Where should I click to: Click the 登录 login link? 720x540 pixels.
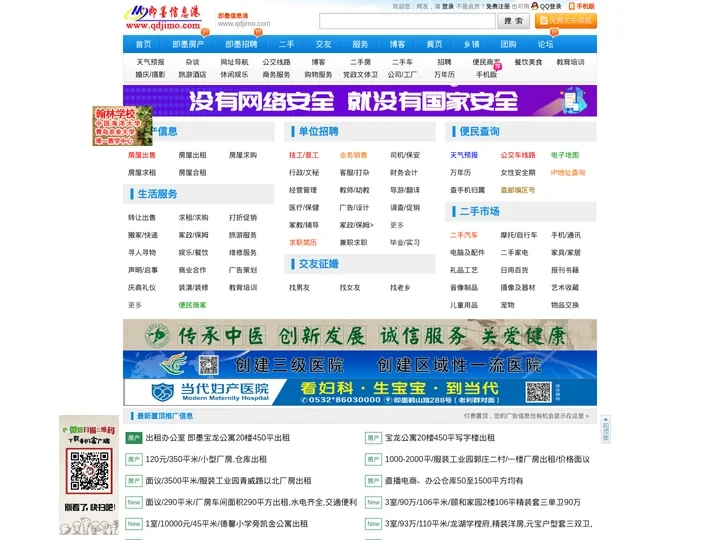point(448,6)
